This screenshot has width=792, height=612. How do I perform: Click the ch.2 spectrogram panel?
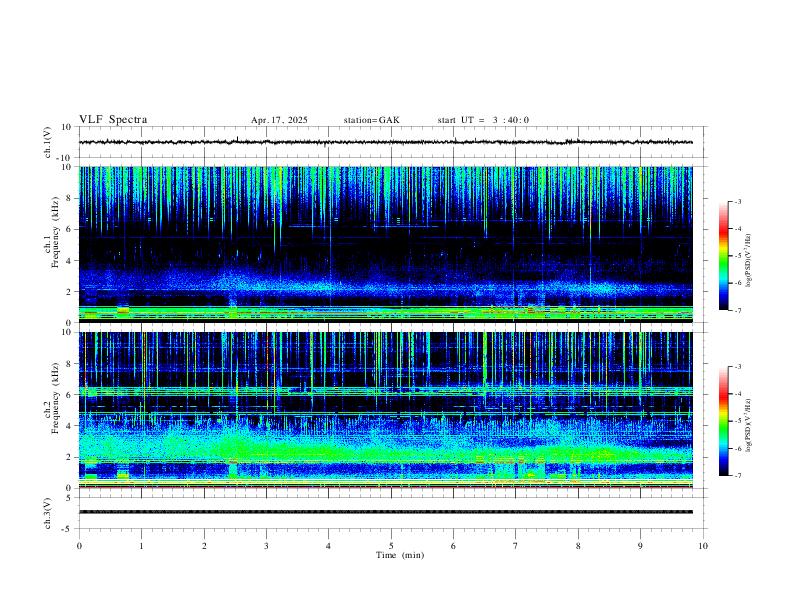pyautogui.click(x=385, y=410)
